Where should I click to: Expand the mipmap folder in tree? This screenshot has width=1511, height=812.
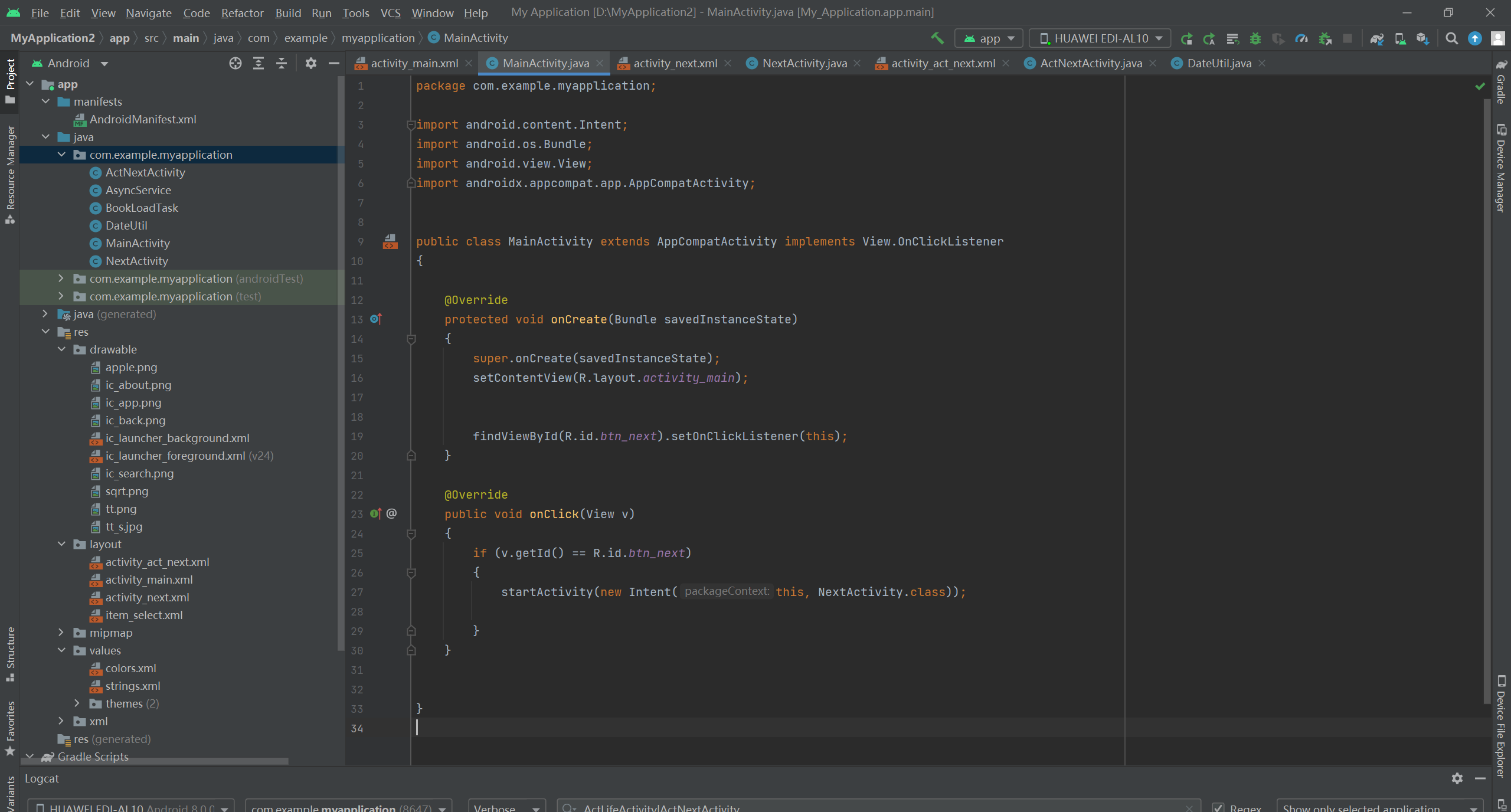coord(61,633)
